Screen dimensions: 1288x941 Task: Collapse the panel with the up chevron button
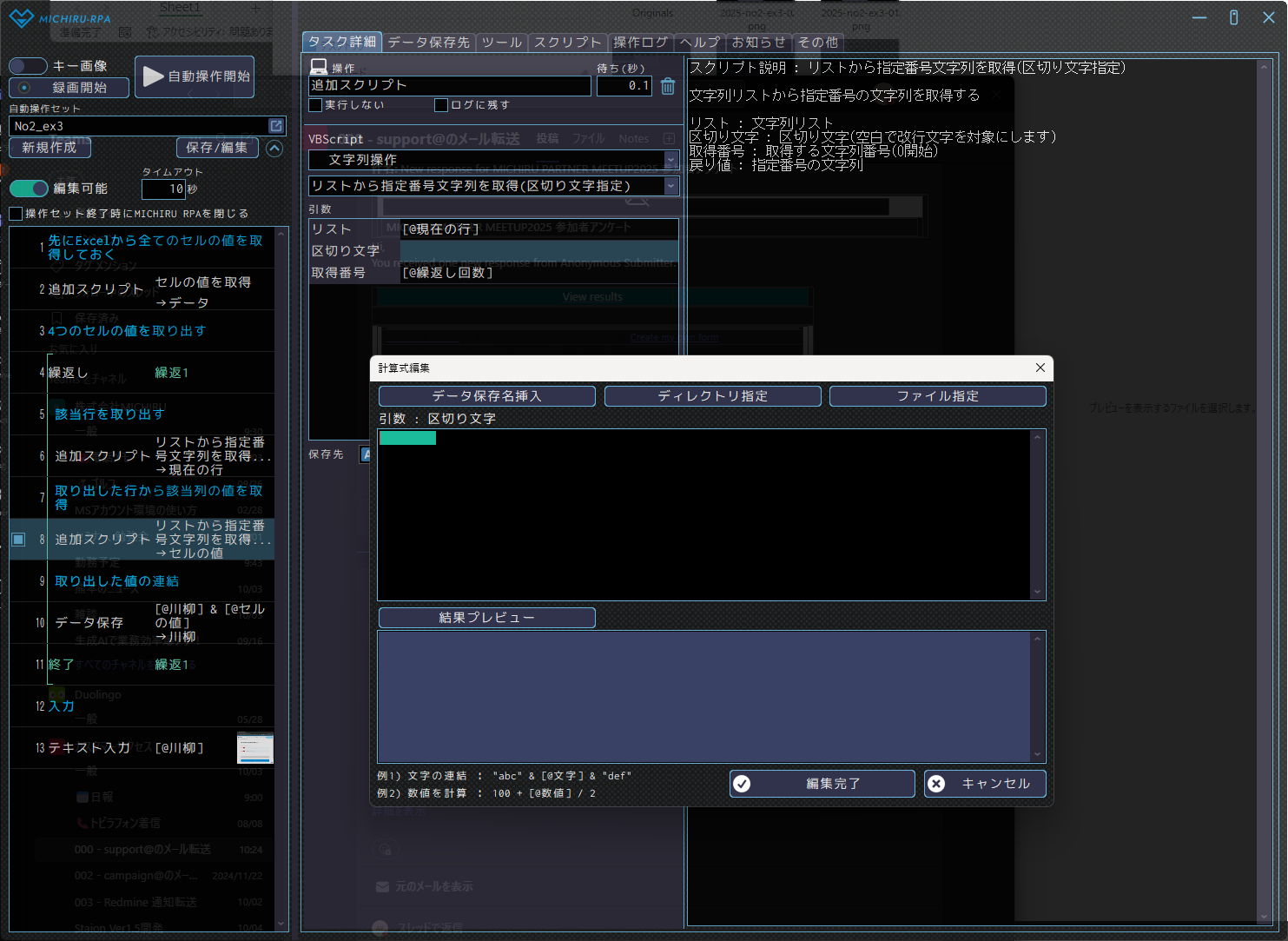tap(274, 148)
